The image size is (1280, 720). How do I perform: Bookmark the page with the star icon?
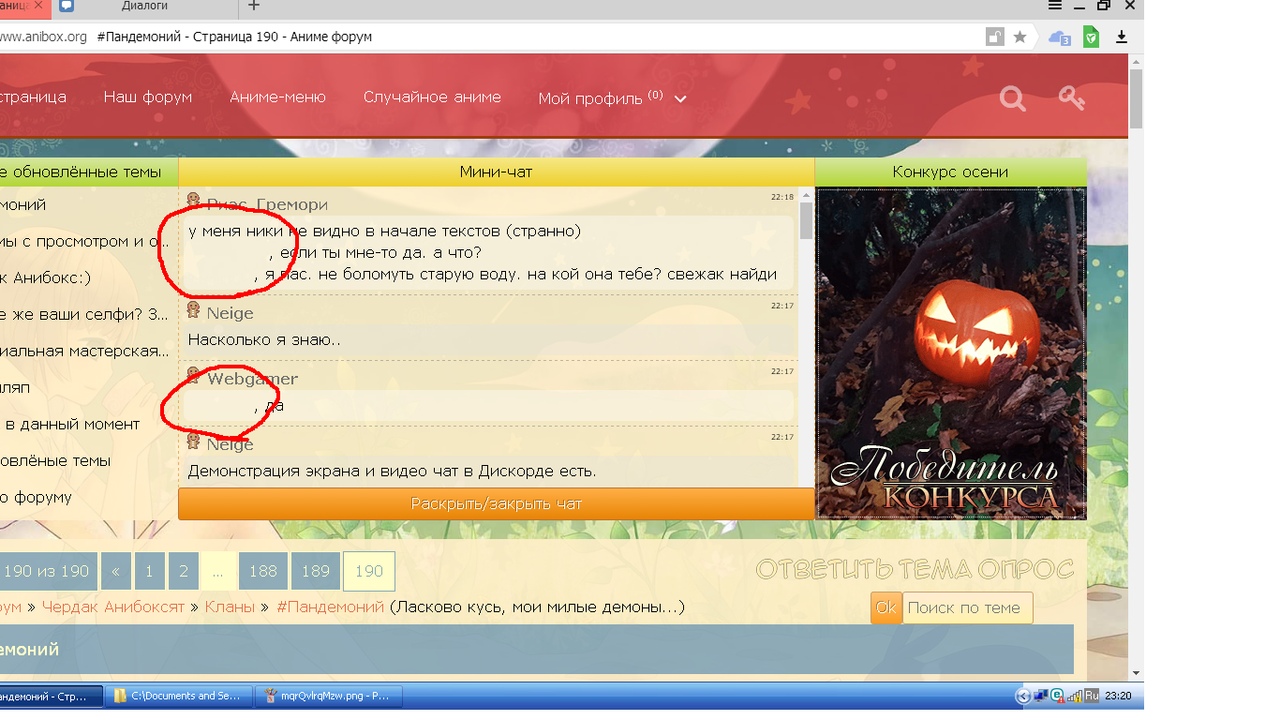point(1020,37)
